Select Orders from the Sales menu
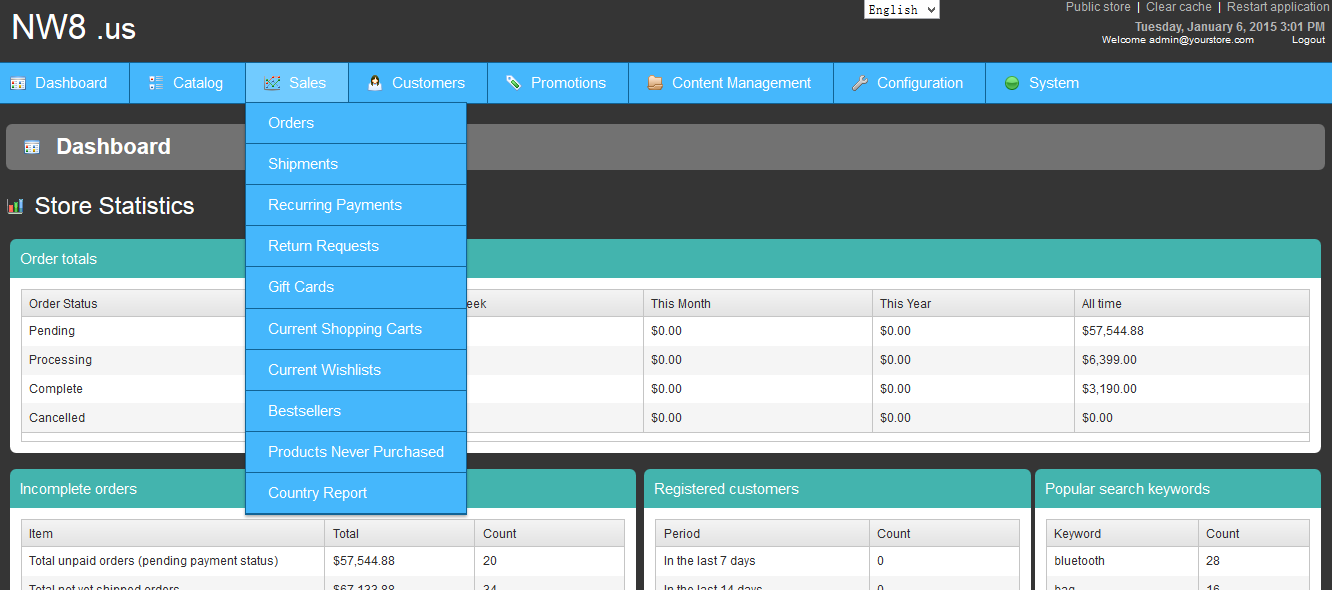 [291, 123]
